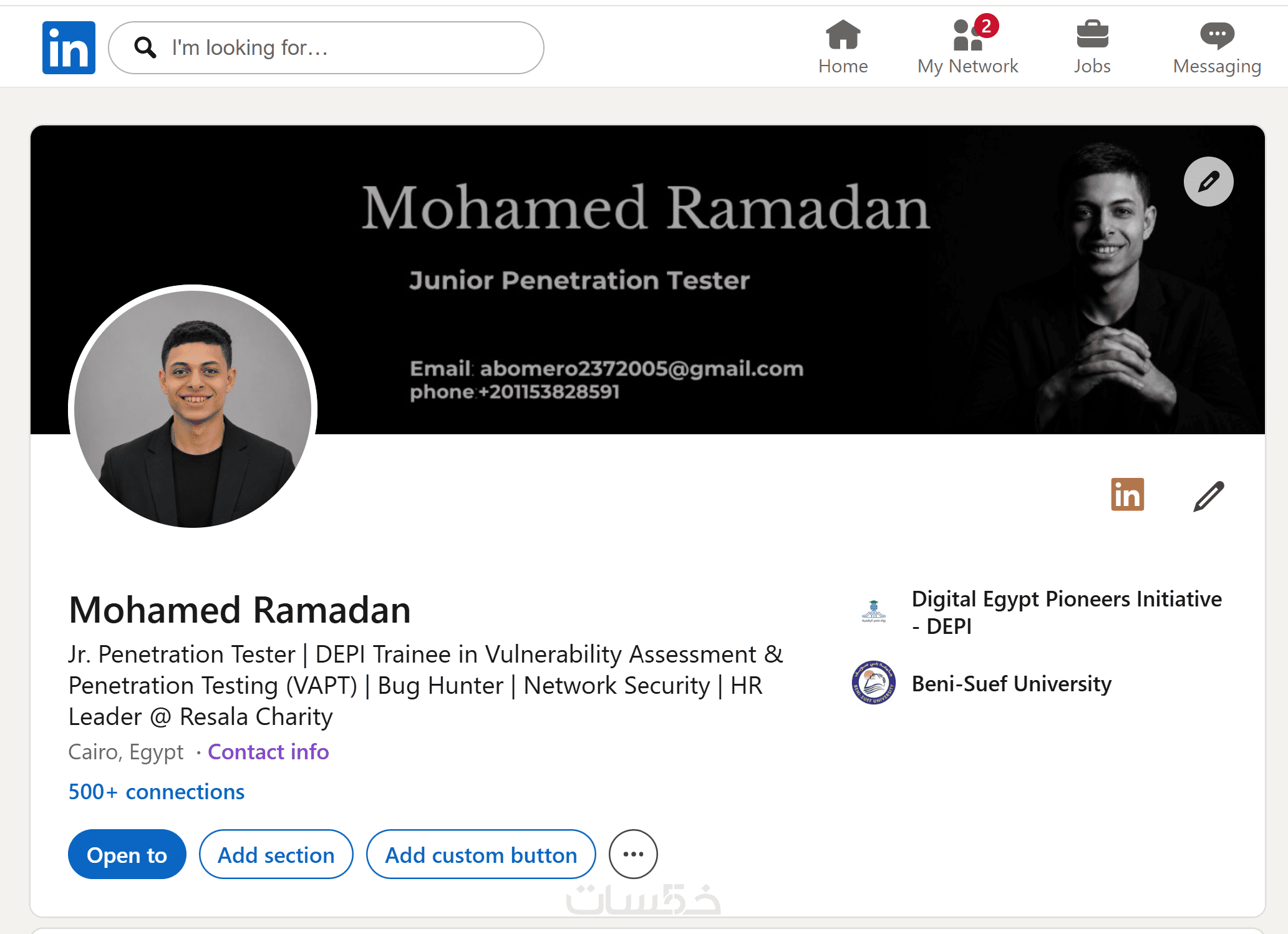Click the Beni-Suef University logo

pos(873,683)
